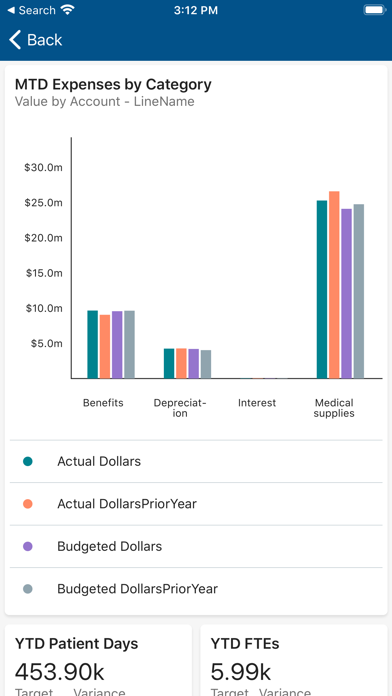Tap the battery indicator icon
This screenshot has height=696, width=392.
pos(375,10)
